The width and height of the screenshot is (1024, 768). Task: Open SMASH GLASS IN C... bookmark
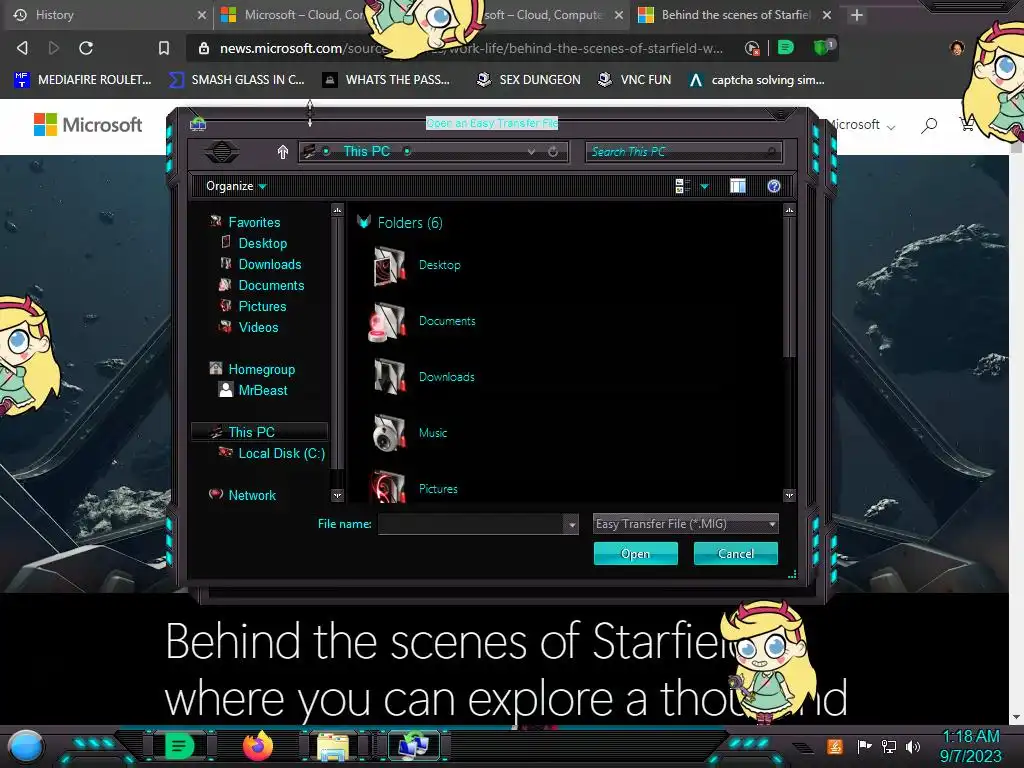tap(236, 80)
